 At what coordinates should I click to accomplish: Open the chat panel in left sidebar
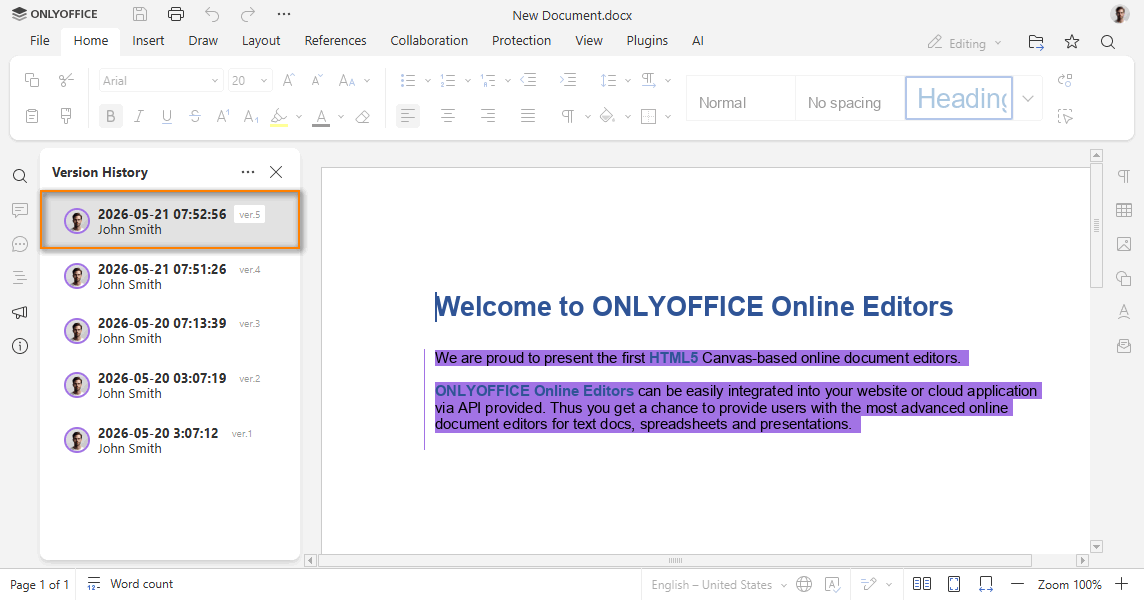(20, 244)
